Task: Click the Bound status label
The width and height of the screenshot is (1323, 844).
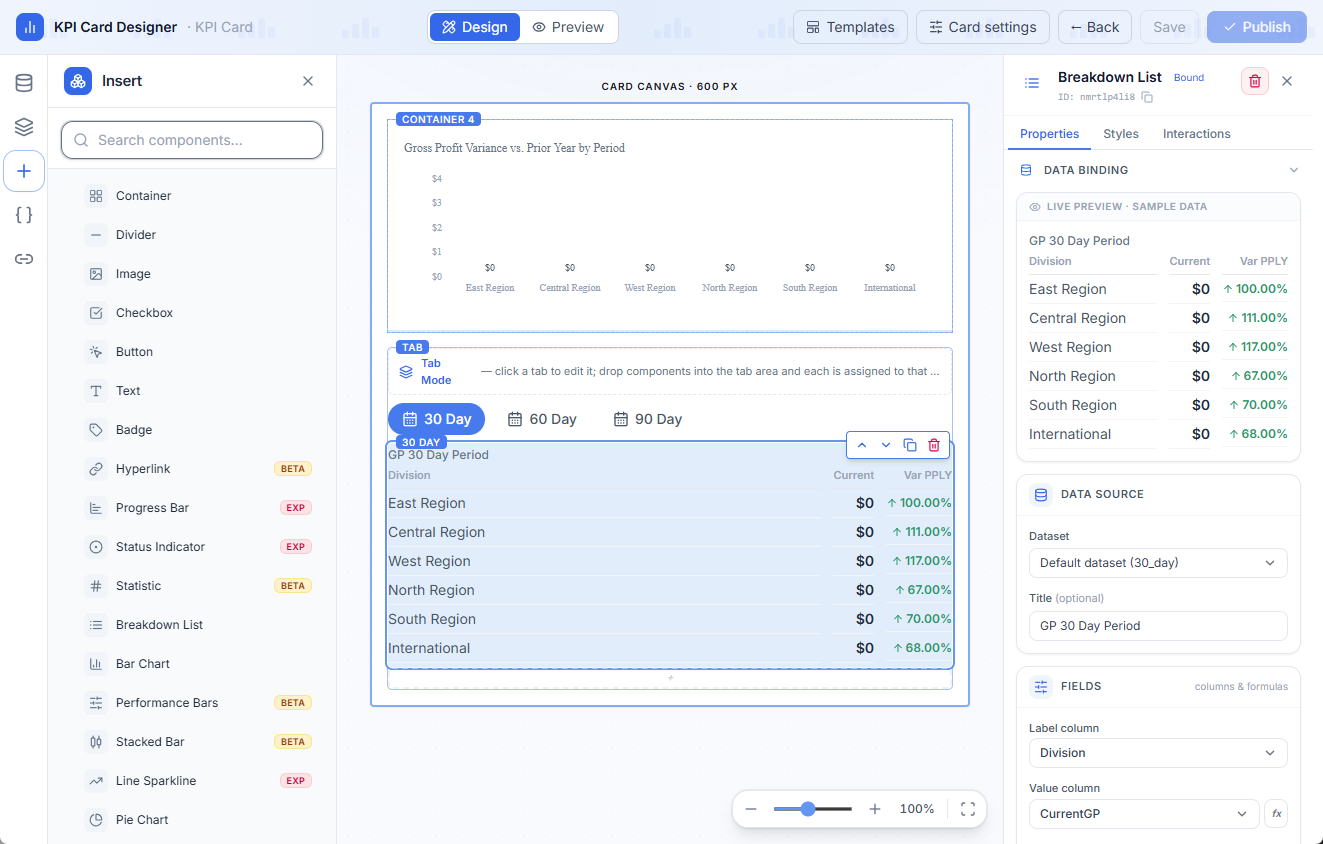Action: click(1189, 78)
